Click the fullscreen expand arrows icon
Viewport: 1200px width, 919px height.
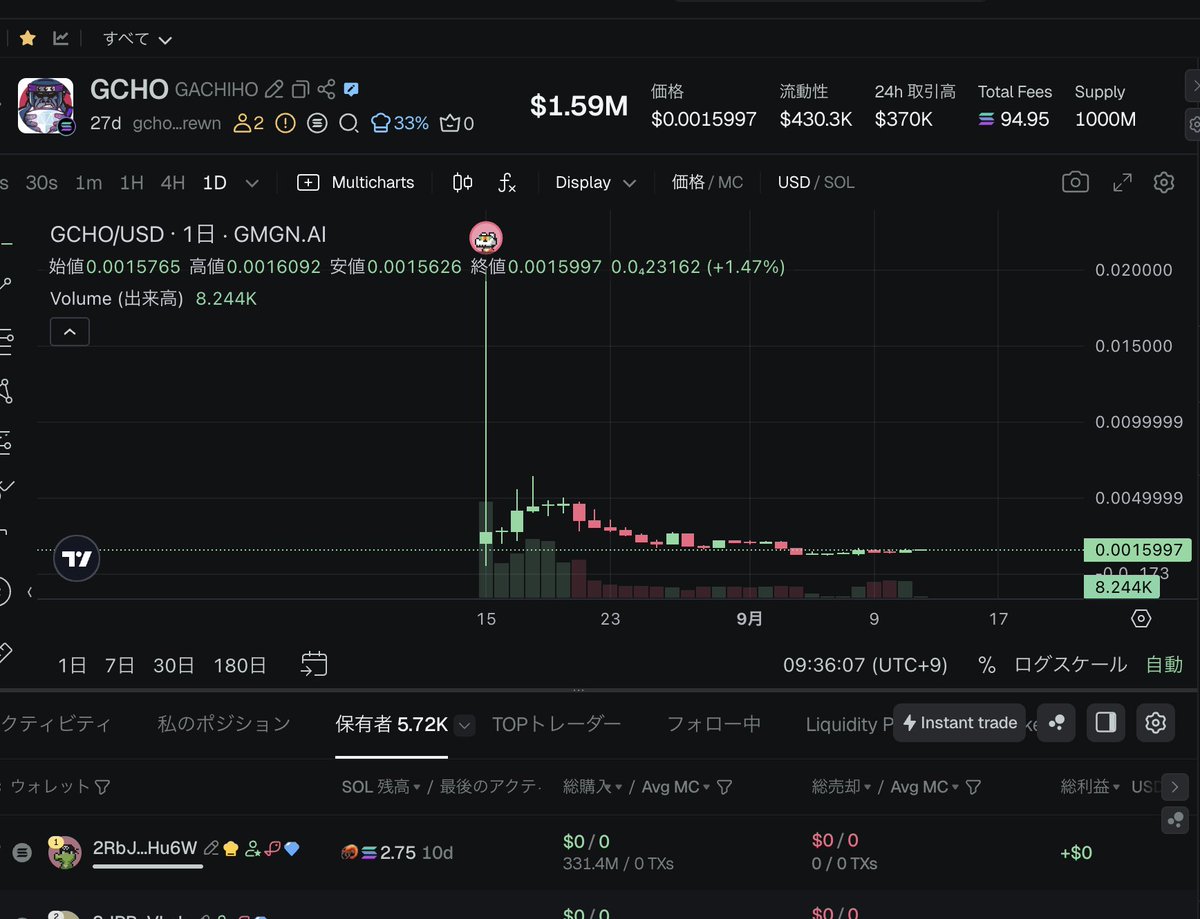1122,182
